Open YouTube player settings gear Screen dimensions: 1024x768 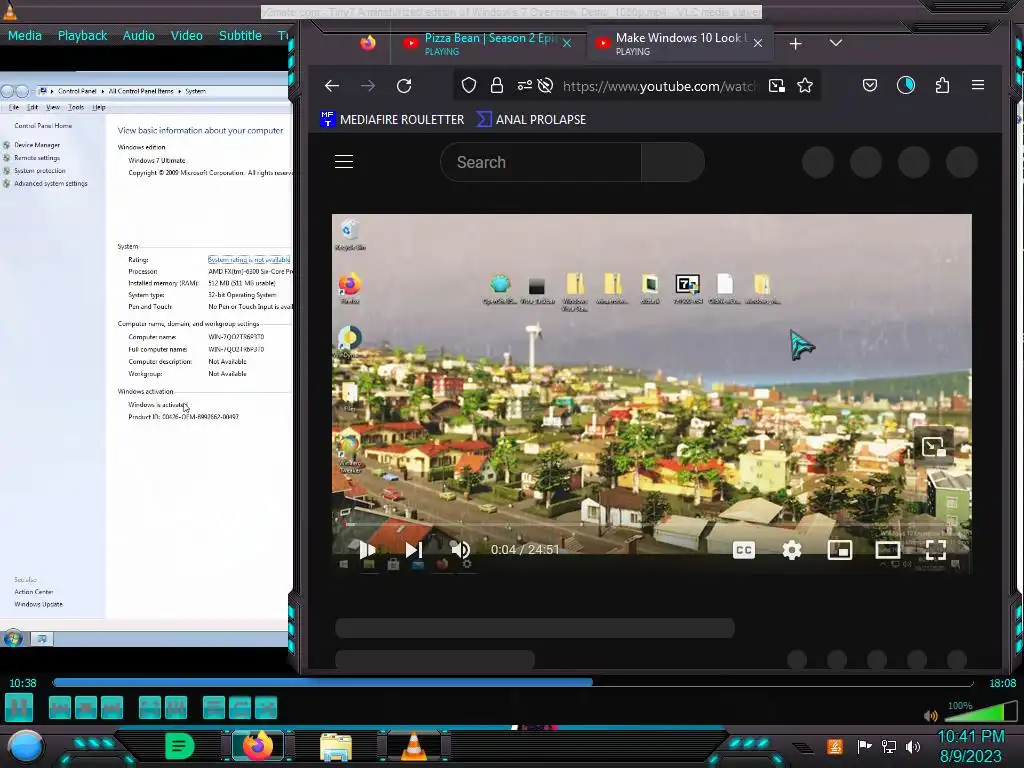[x=792, y=550]
